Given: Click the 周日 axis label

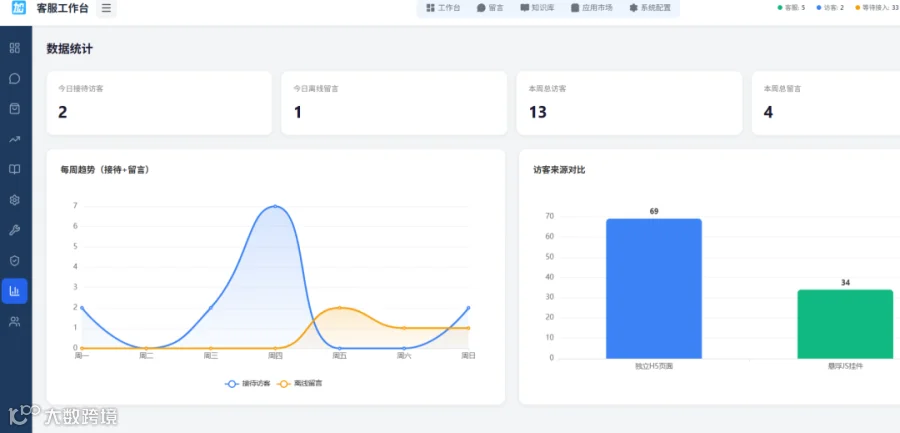Looking at the screenshot, I should pos(468,356).
